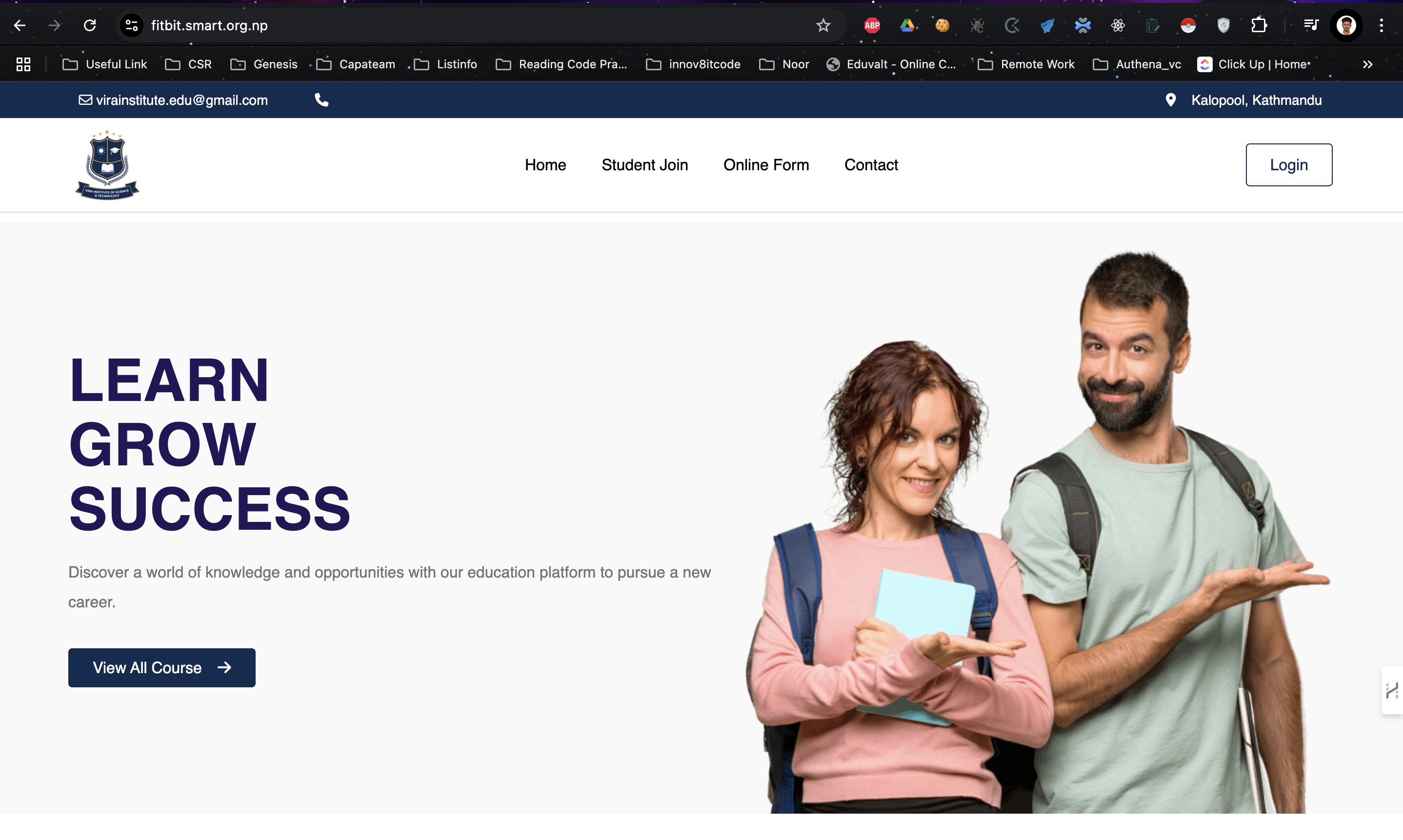Open the Extensions puzzle icon
The width and height of the screenshot is (1403, 840).
coord(1259,25)
